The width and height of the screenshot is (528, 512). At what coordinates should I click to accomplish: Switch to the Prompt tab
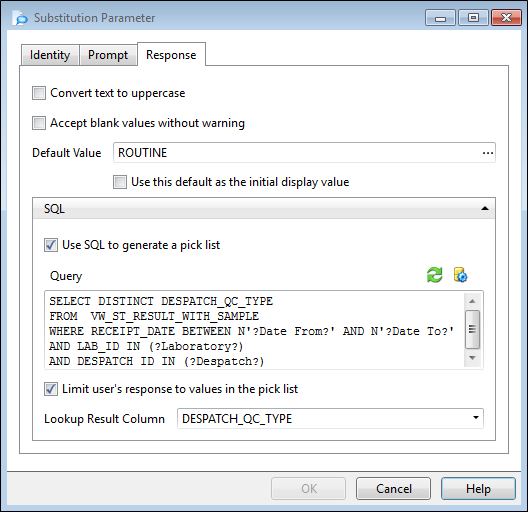point(108,55)
